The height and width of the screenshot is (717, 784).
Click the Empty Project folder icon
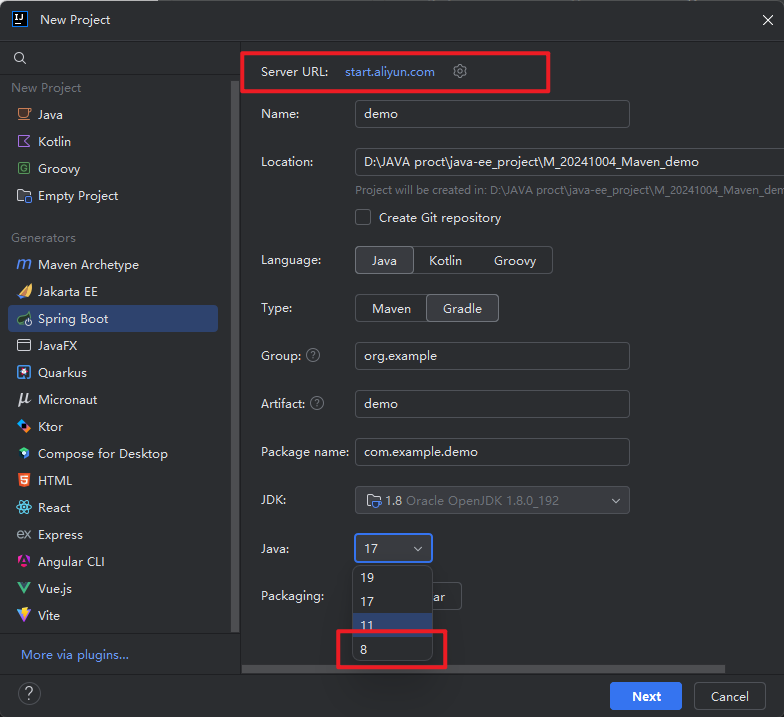(24, 196)
